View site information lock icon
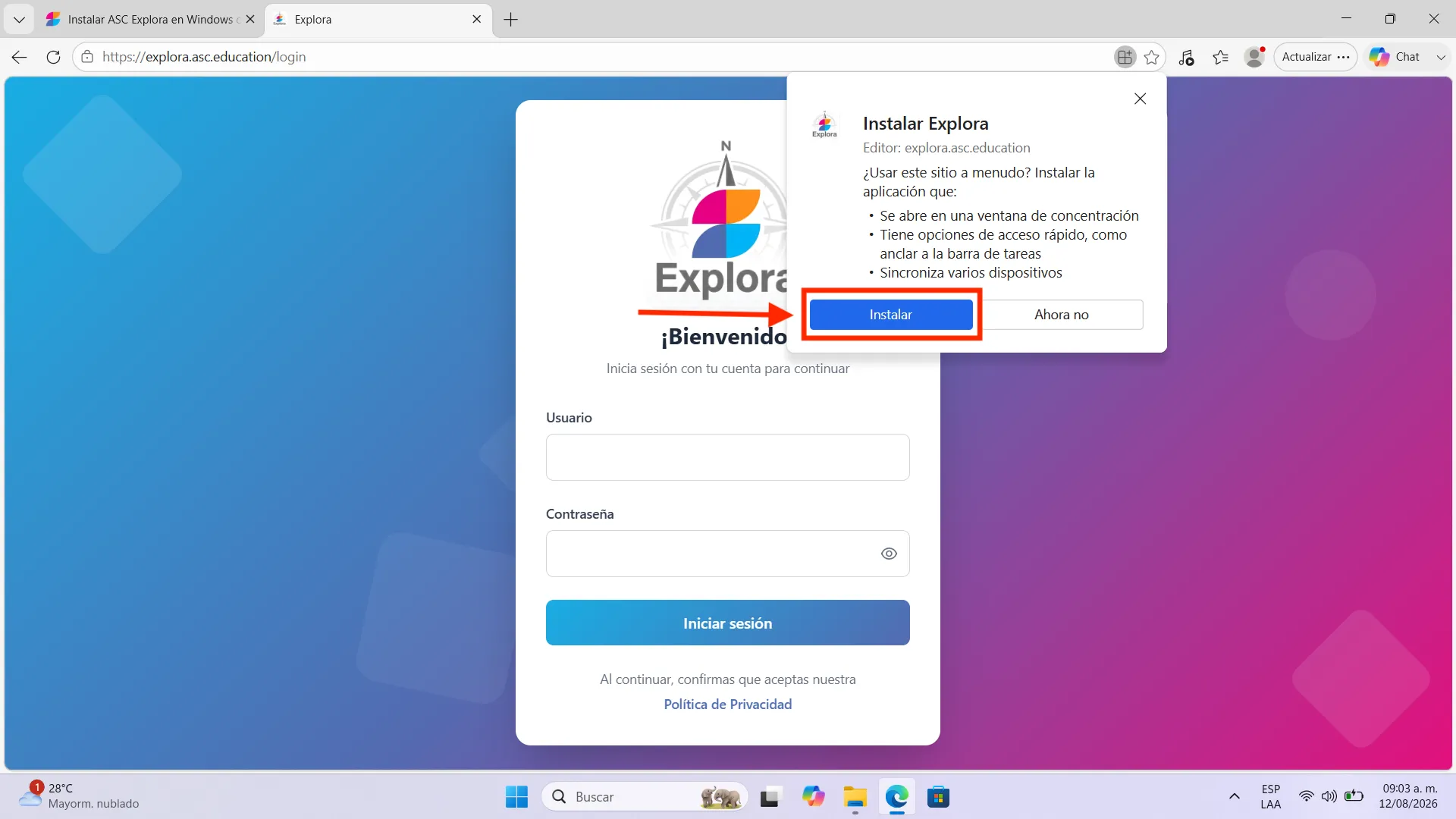Image resolution: width=1456 pixels, height=819 pixels. click(87, 57)
